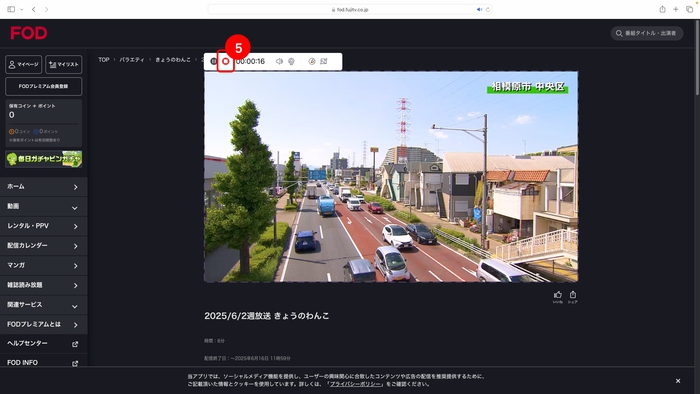Click バラエティ breadcrumb link
This screenshot has height=394, width=700.
click(132, 59)
